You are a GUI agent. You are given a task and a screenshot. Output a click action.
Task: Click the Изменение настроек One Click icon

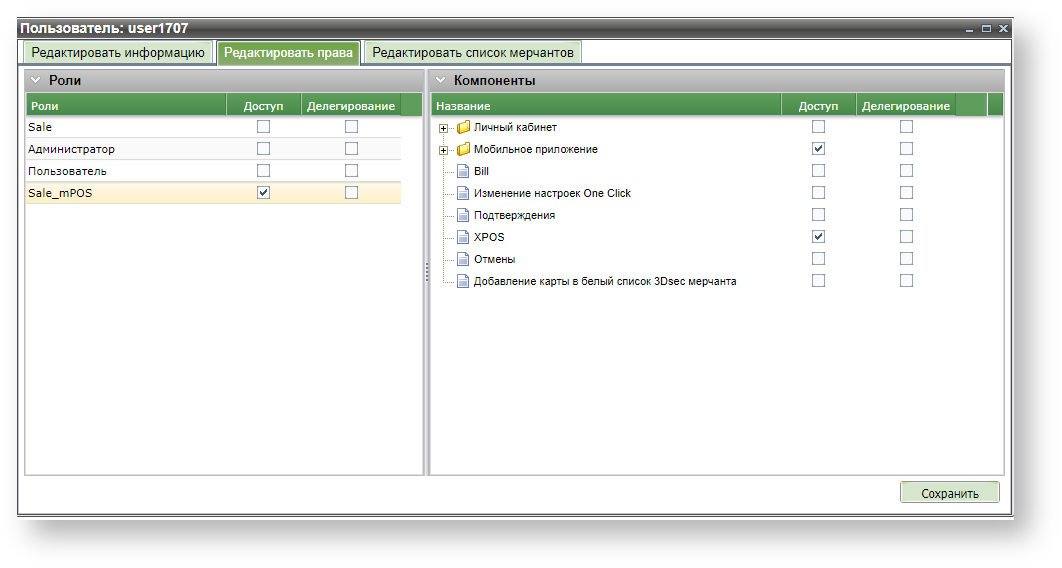[x=463, y=194]
